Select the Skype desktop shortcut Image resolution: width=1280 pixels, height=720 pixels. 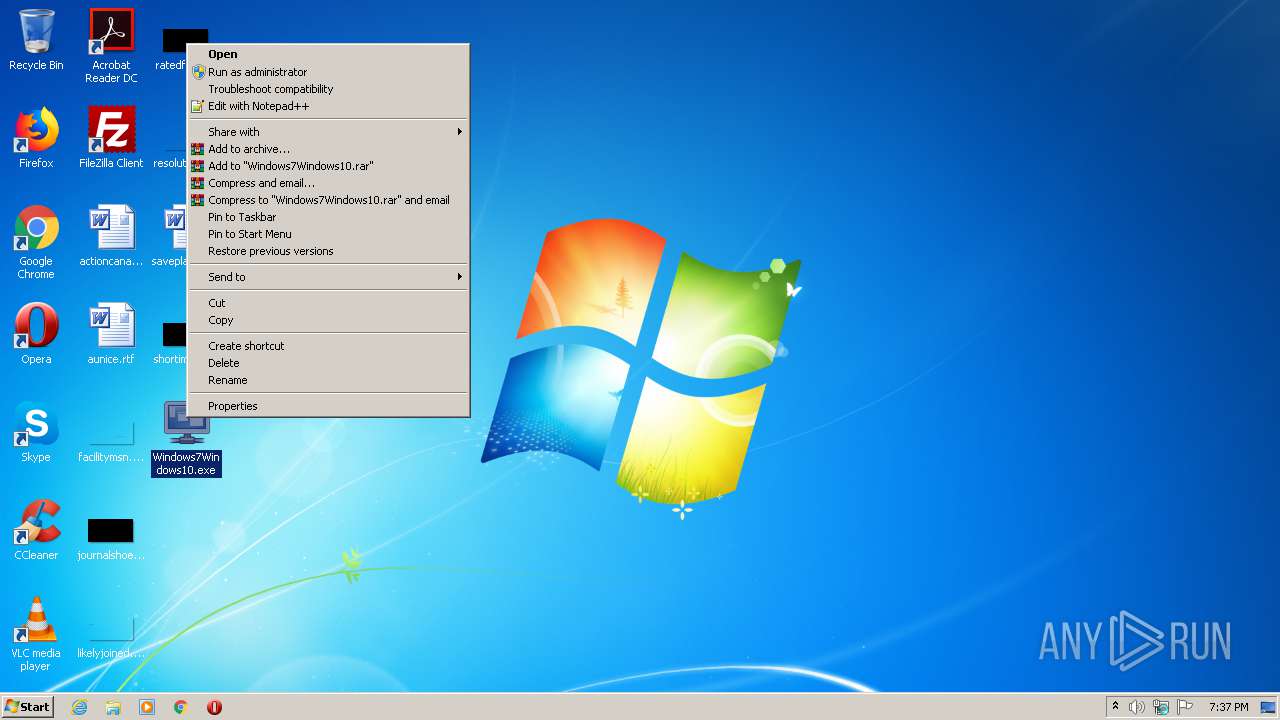pyautogui.click(x=36, y=432)
